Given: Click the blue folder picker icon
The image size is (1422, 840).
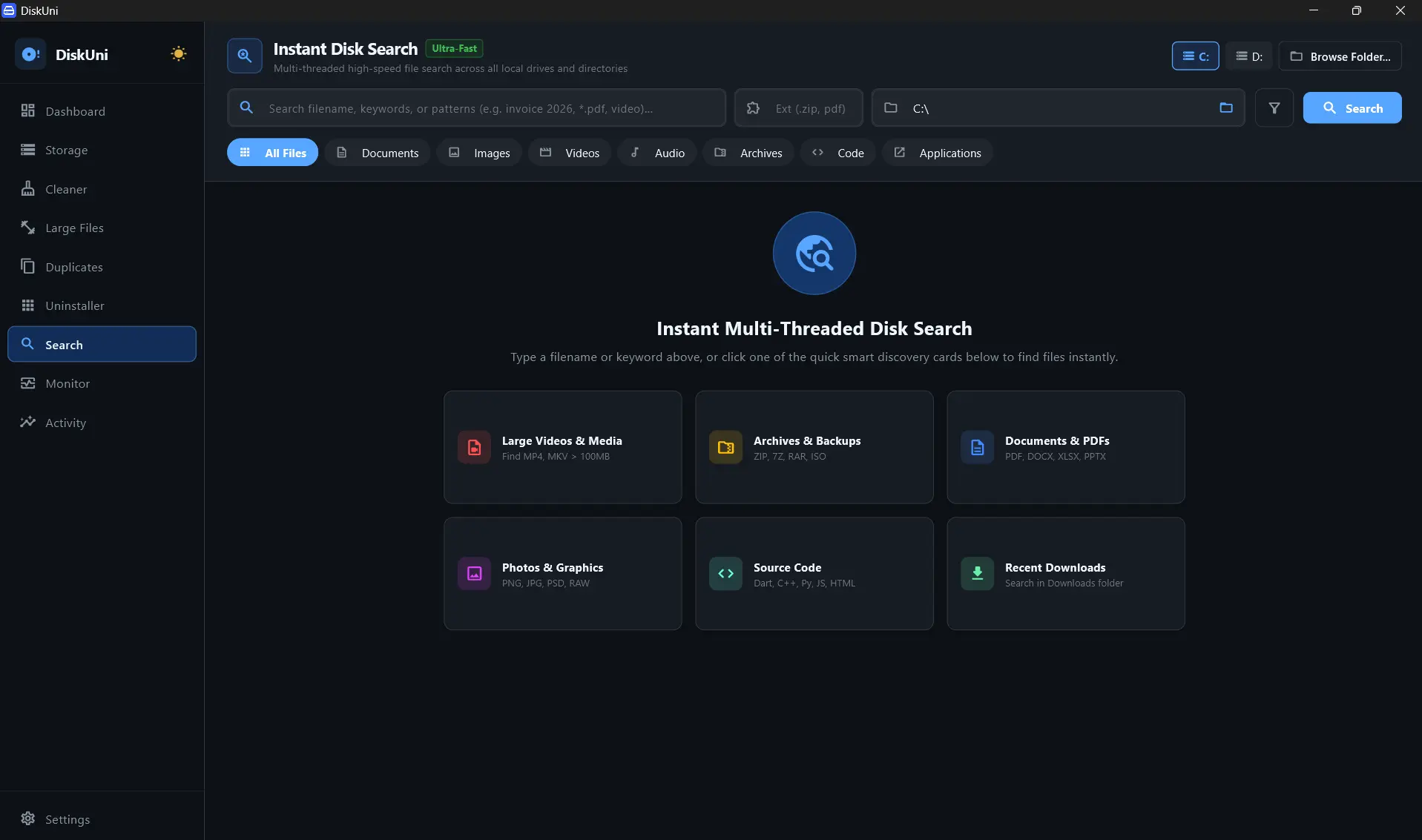Looking at the screenshot, I should coord(1226,108).
